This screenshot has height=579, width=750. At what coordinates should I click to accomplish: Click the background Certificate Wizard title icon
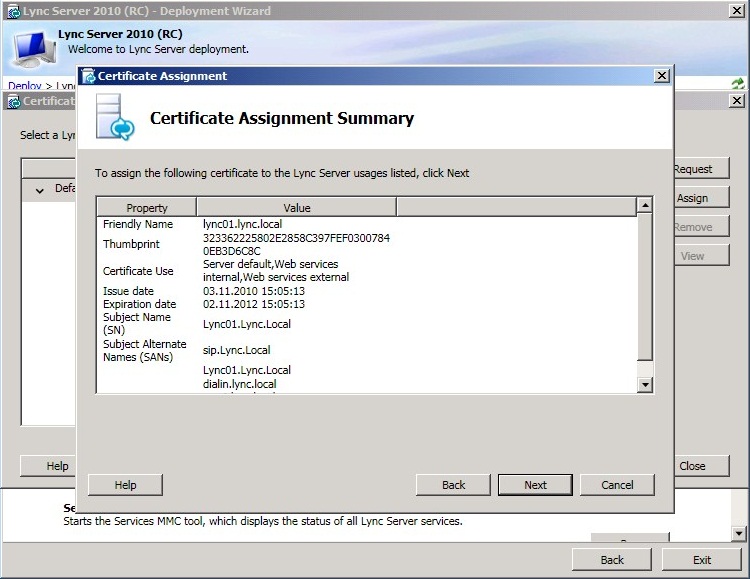13,101
